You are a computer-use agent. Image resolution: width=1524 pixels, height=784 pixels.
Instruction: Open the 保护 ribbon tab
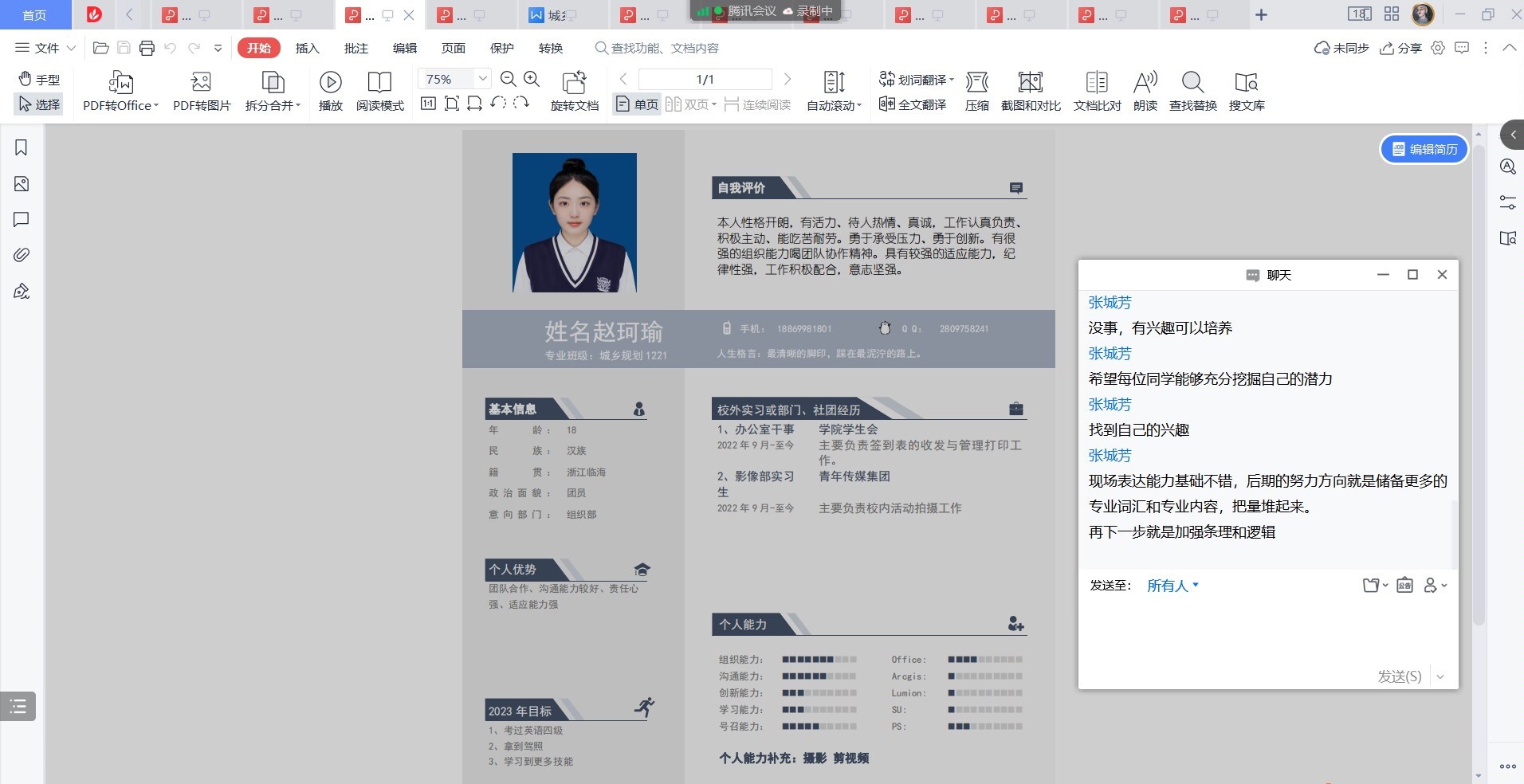(x=501, y=48)
